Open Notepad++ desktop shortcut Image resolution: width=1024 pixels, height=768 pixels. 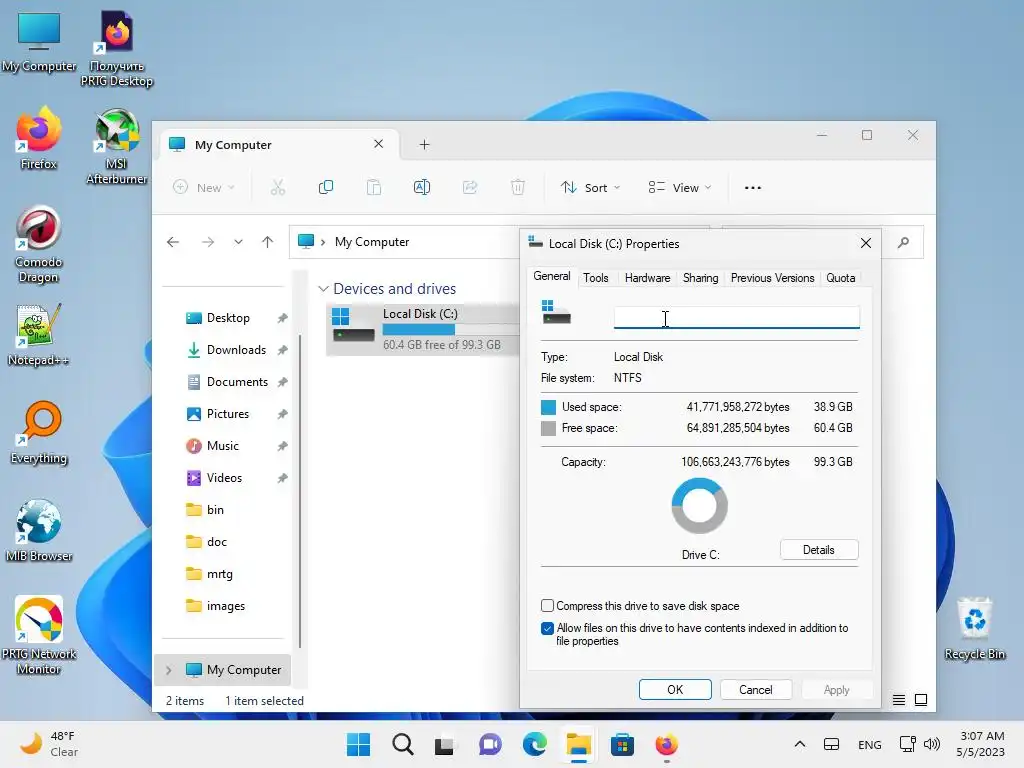coord(38,334)
